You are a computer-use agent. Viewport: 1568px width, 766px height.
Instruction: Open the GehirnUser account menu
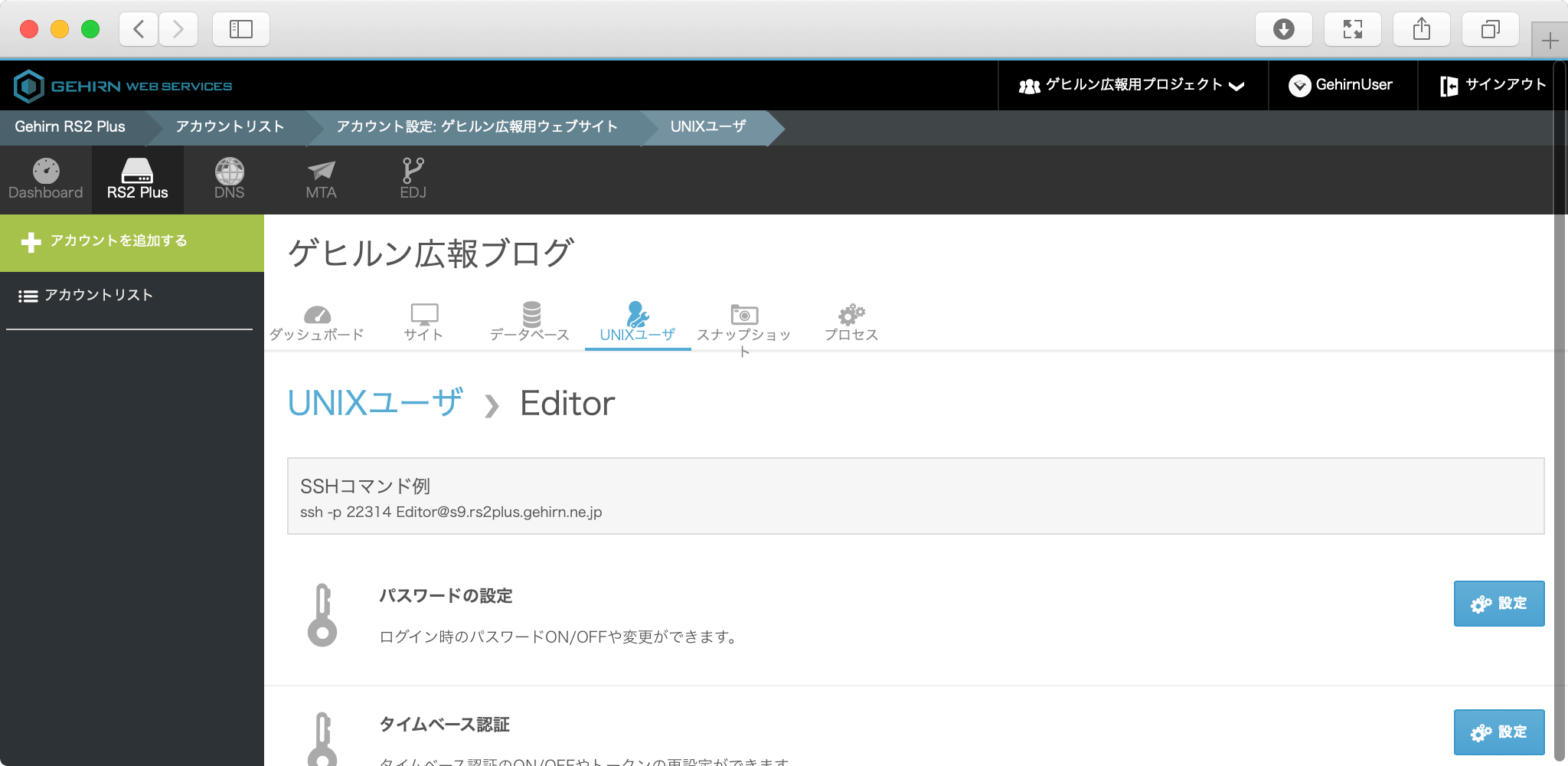pos(1341,85)
